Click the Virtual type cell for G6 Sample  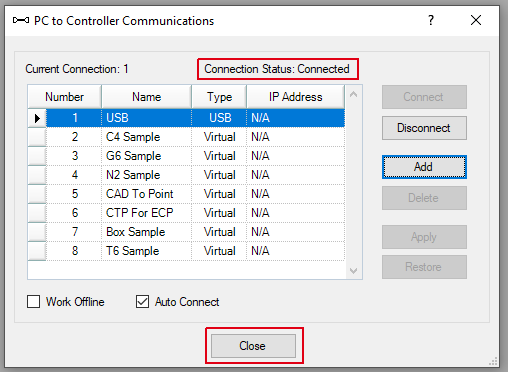coord(219,156)
